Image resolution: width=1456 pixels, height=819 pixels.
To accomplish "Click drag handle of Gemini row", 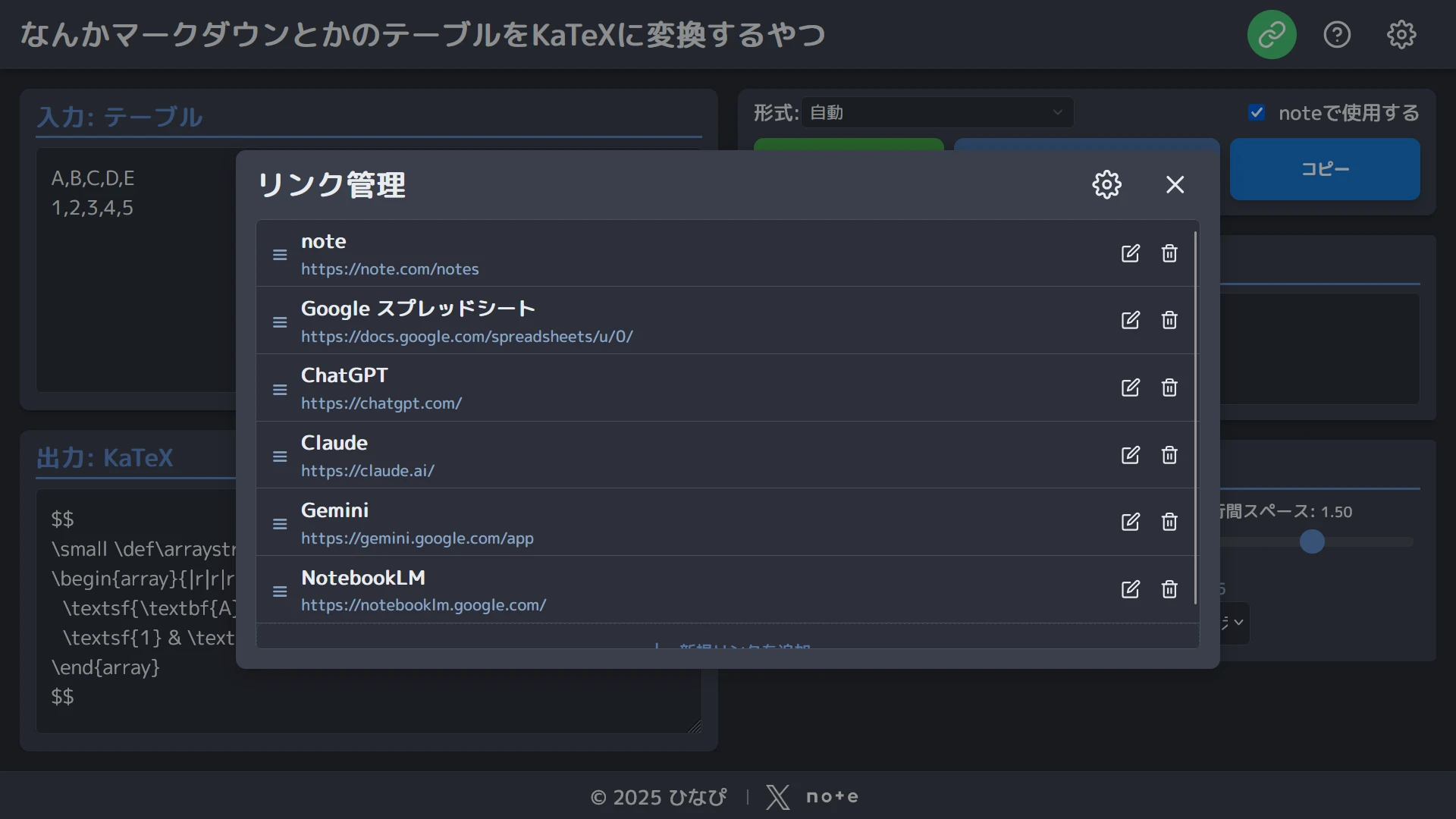I will (280, 524).
